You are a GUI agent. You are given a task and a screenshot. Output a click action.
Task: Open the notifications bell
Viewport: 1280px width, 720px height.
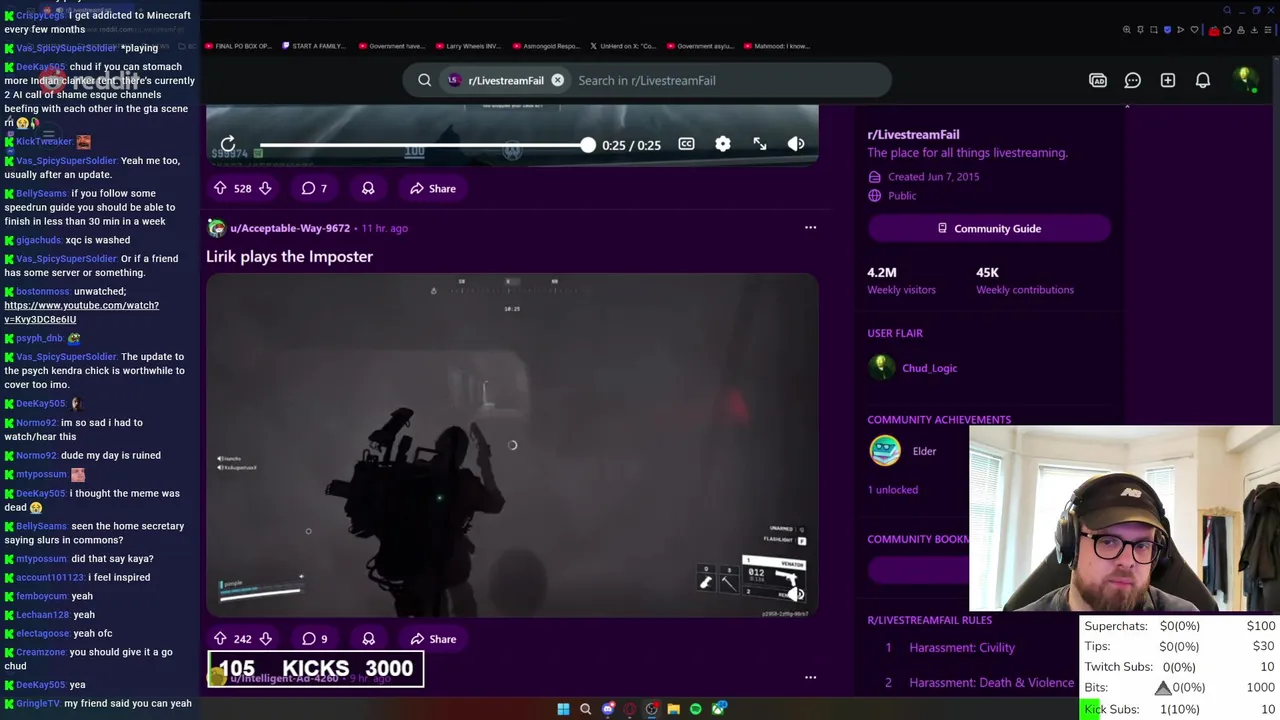pyautogui.click(x=1203, y=80)
